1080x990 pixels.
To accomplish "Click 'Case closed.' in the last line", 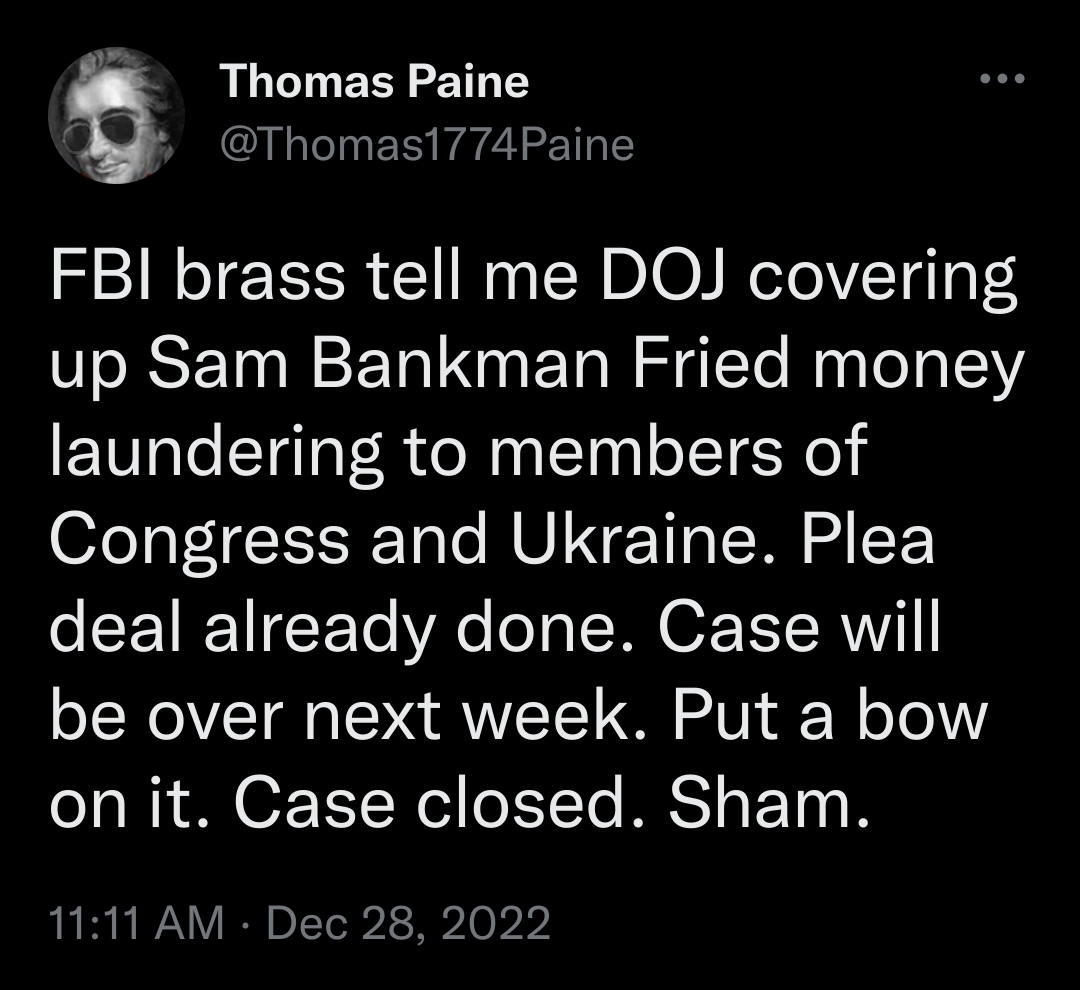I will click(439, 804).
